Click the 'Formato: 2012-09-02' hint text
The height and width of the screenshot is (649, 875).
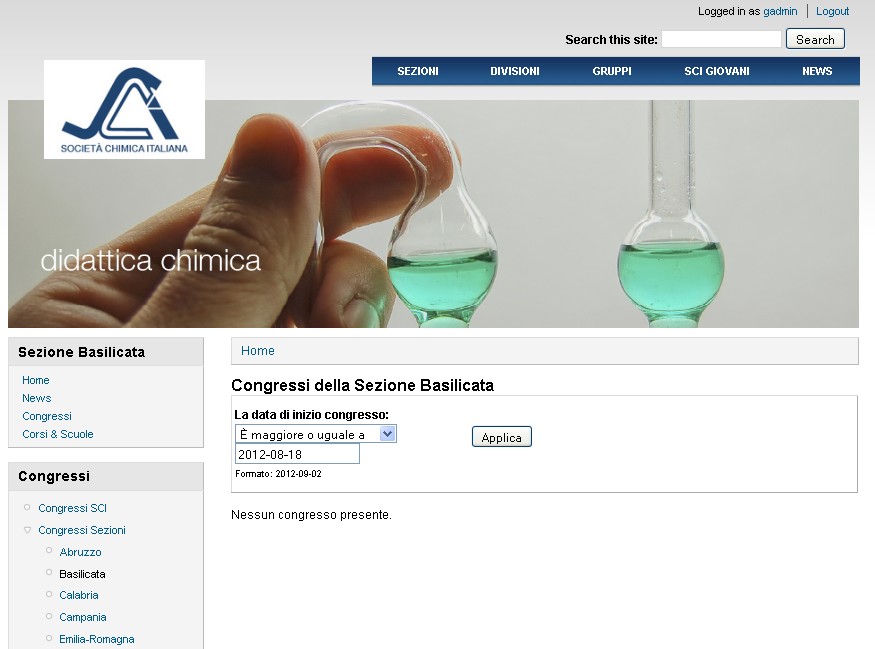point(278,474)
